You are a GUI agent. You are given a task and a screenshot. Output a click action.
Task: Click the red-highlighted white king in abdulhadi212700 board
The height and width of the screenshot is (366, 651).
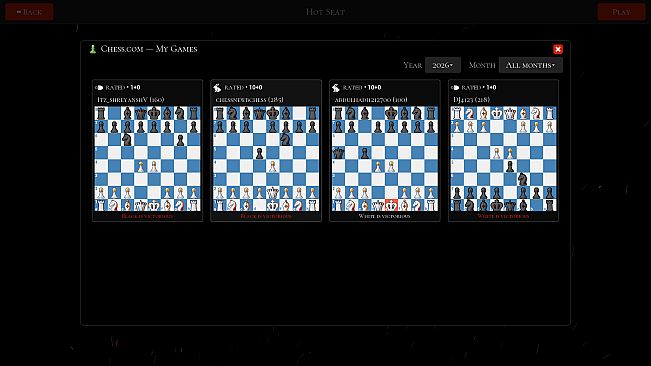click(x=392, y=205)
